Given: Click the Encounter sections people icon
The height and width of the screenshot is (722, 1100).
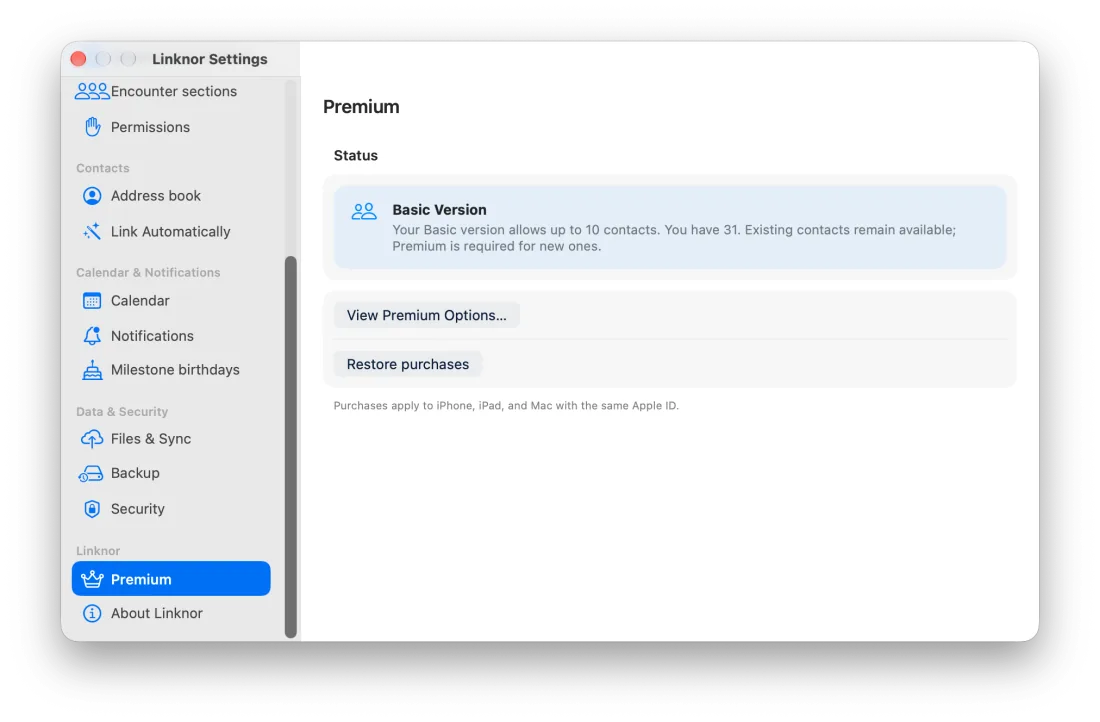Looking at the screenshot, I should click(x=92, y=91).
